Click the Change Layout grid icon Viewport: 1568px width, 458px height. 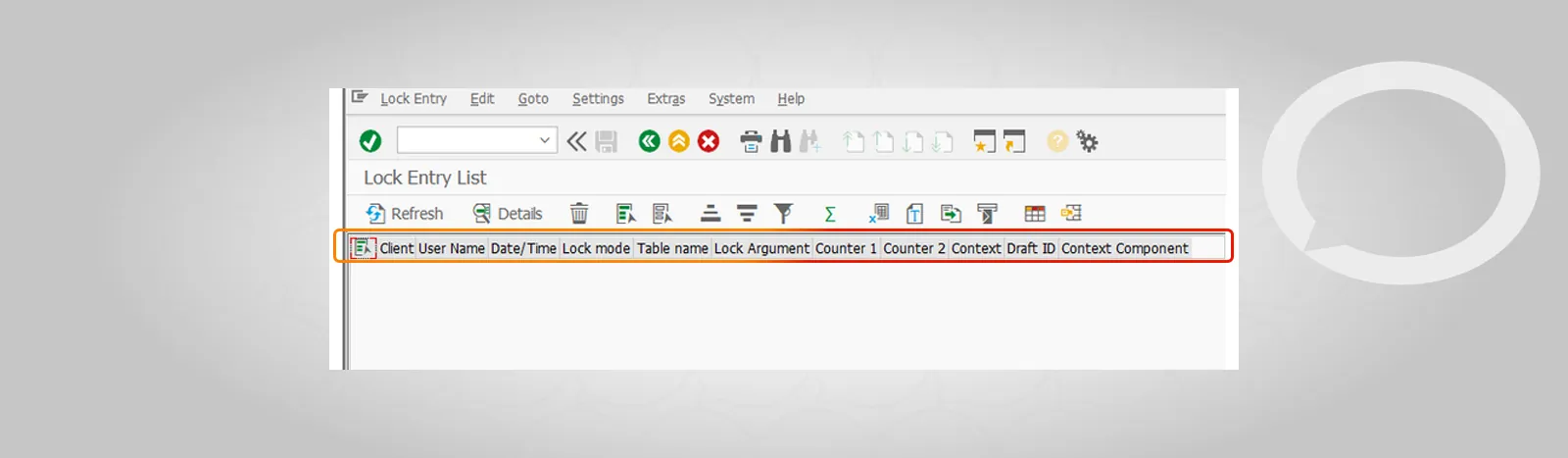click(x=1035, y=214)
